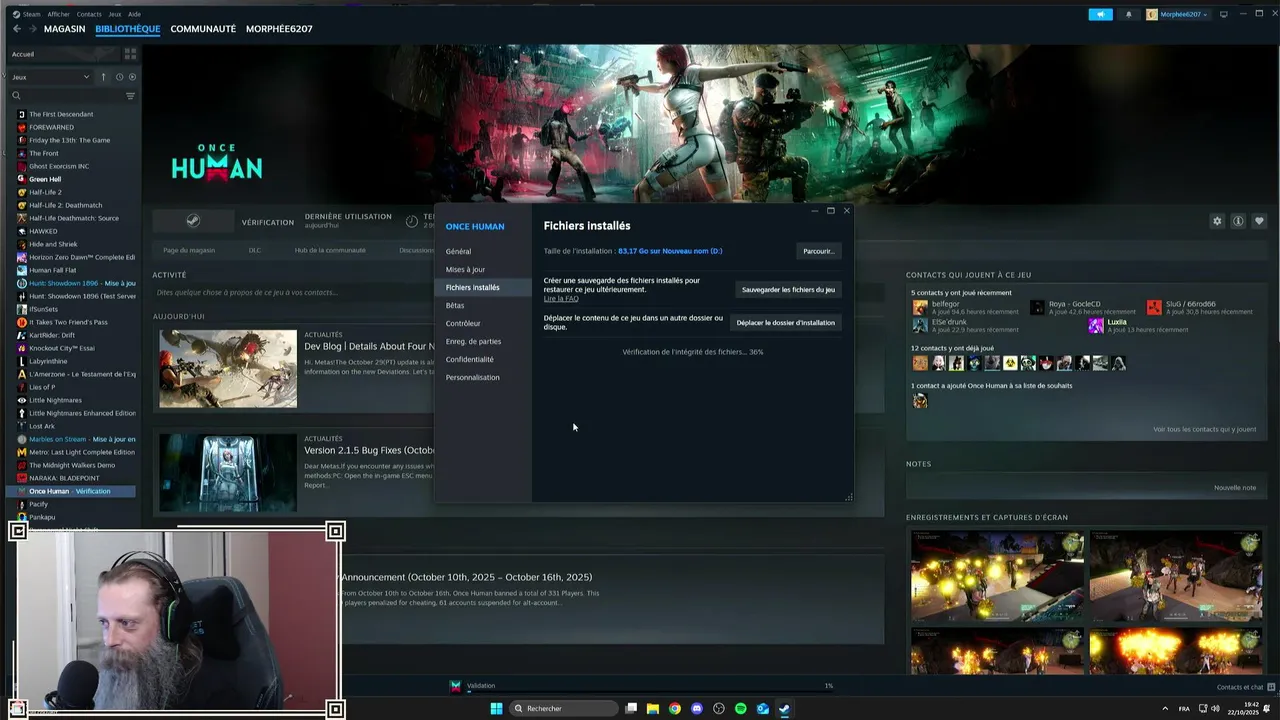Click Nouvelle note button
Viewport: 1280px width, 720px height.
(x=1235, y=488)
